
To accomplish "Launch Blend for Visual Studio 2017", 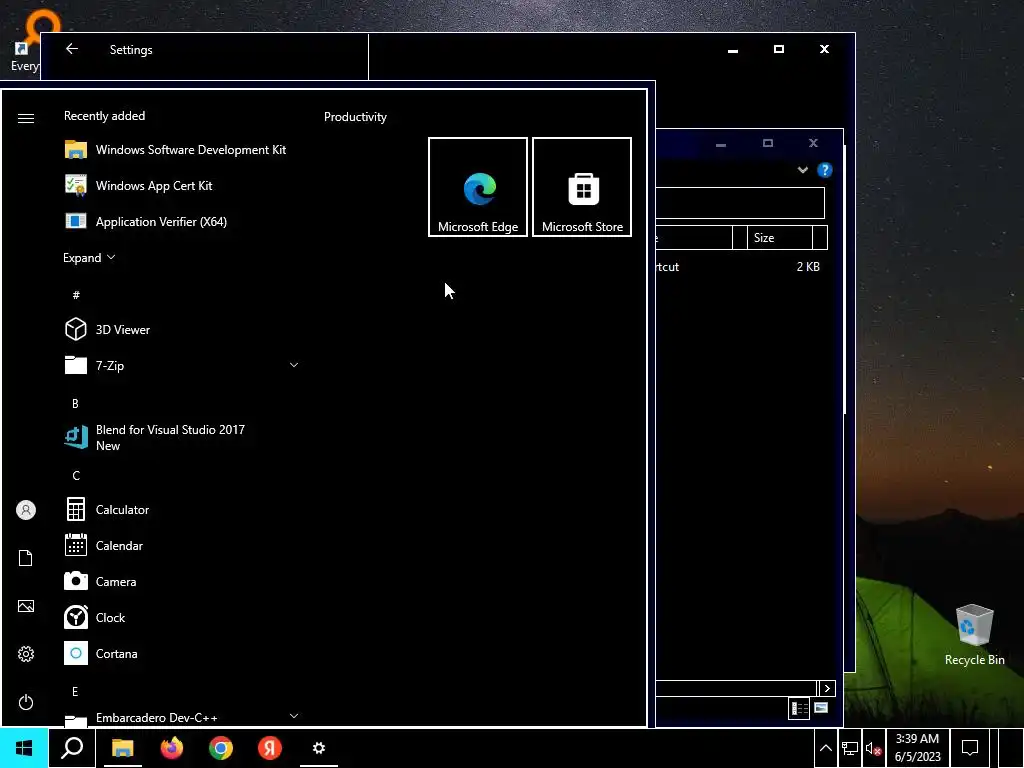I will point(182,438).
